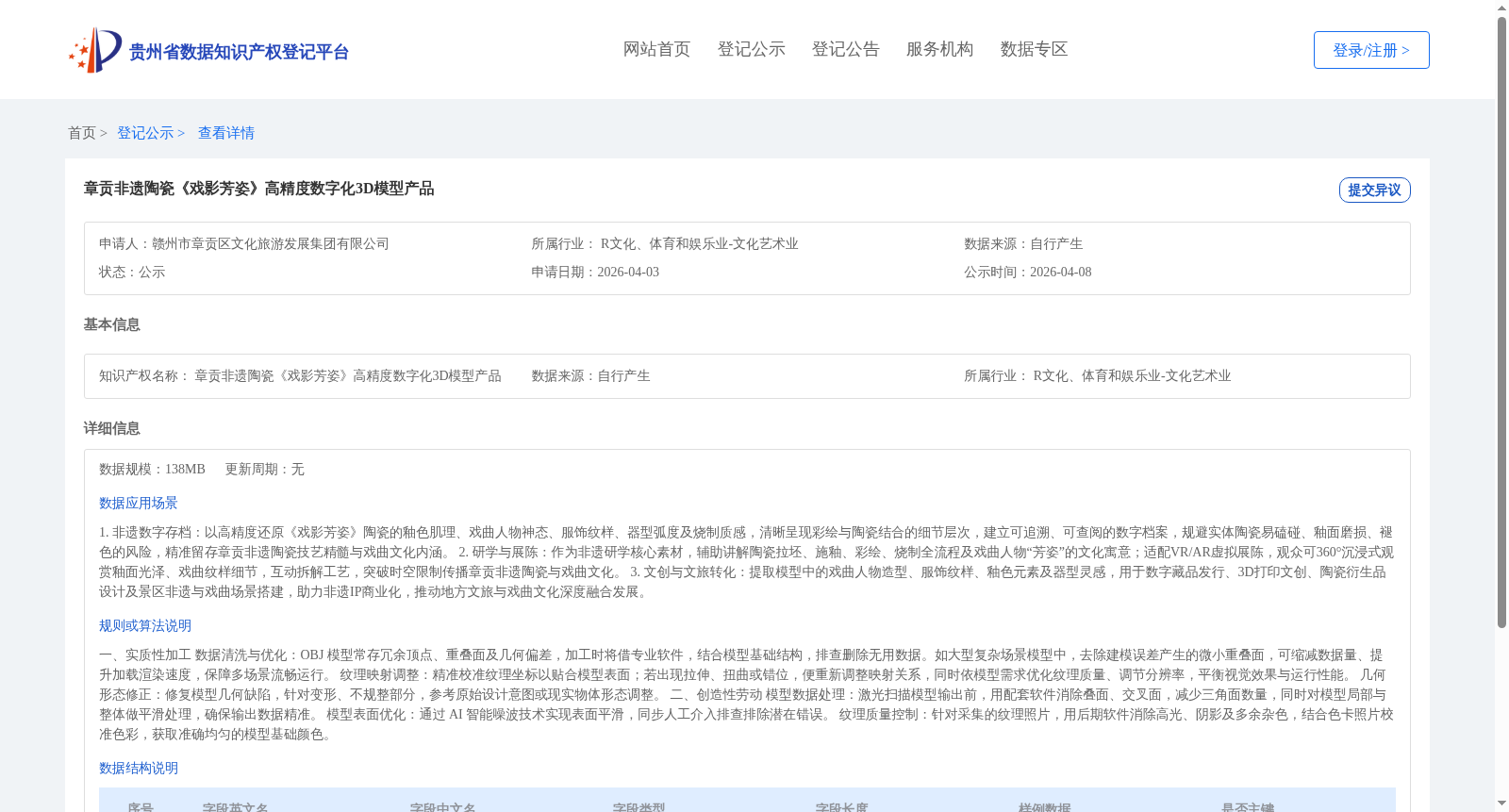Open the 数据专区 nav menu item
Image resolution: width=1509 pixels, height=812 pixels.
coord(1034,49)
